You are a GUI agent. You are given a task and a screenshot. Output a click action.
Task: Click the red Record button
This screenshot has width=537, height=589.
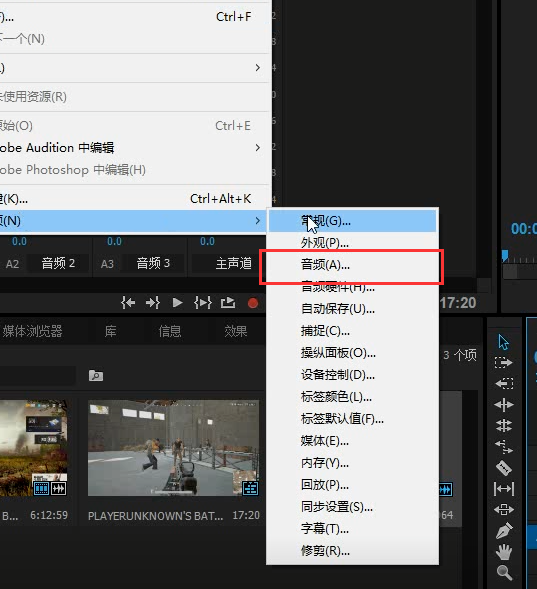click(253, 303)
